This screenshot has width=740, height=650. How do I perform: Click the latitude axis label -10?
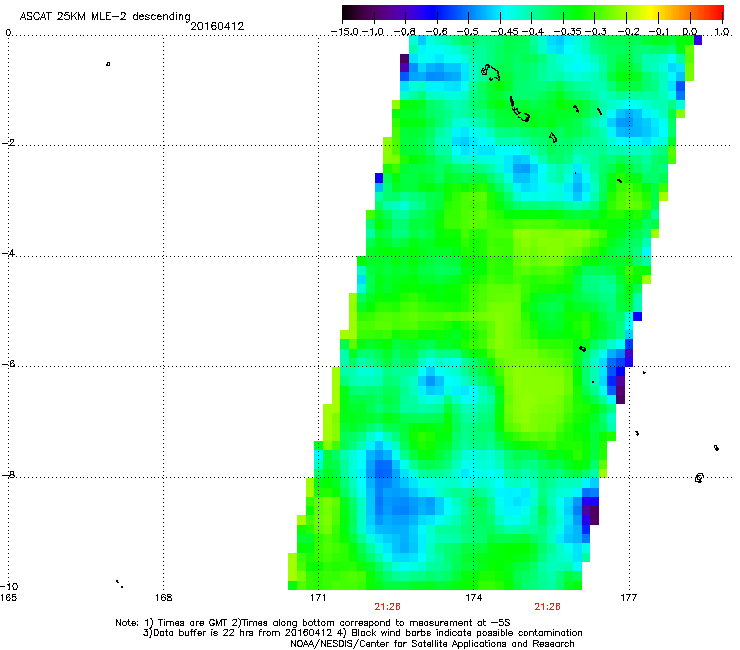coord(9,586)
